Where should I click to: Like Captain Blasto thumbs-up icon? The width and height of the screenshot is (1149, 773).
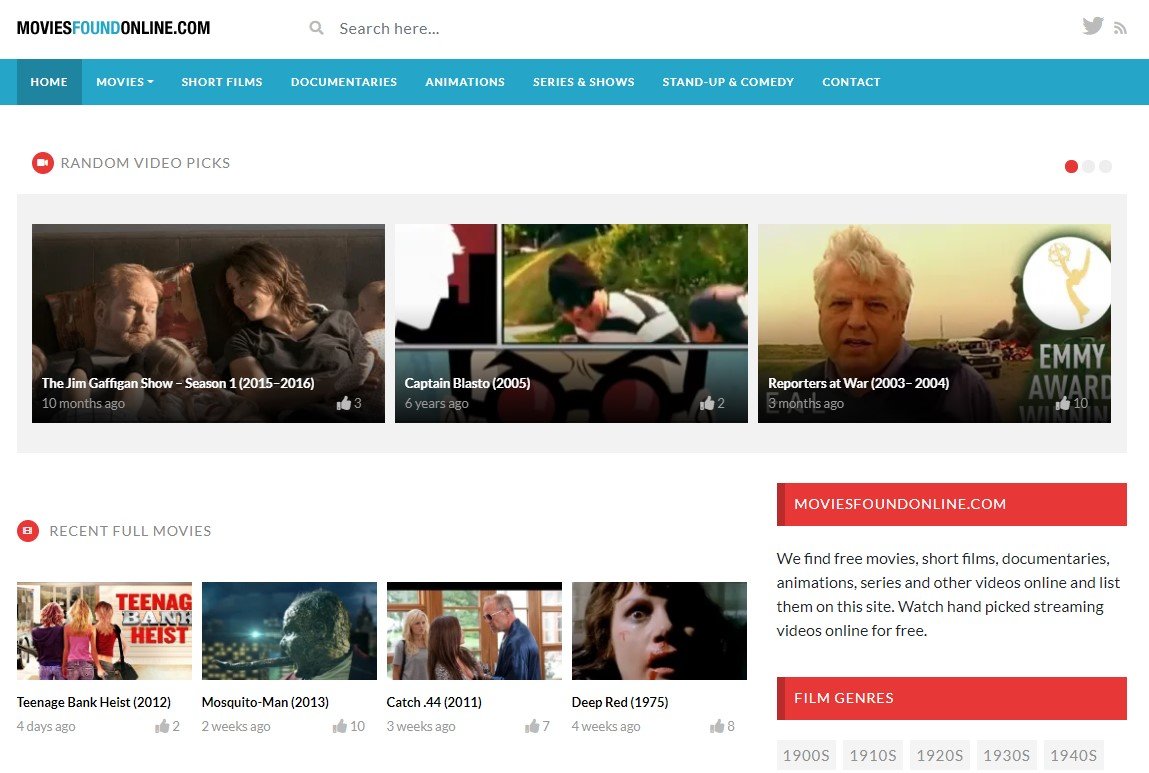[706, 403]
